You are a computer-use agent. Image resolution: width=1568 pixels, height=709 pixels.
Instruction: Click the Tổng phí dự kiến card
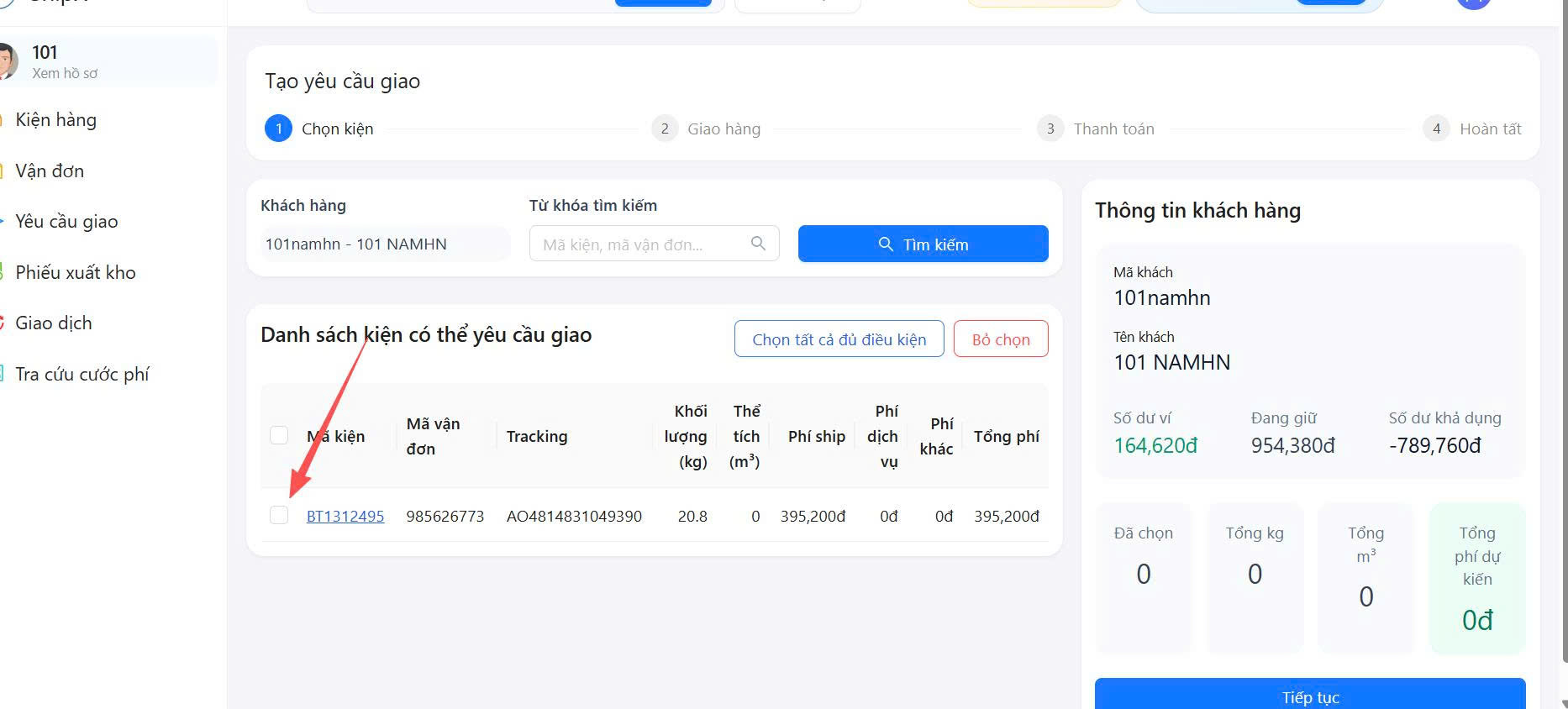click(x=1477, y=578)
